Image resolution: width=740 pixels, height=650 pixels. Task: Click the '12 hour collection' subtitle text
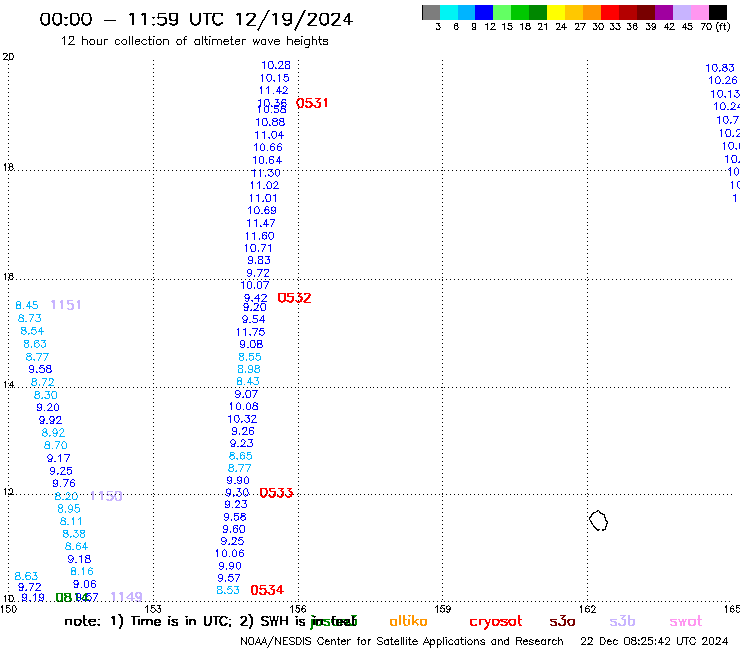coord(194,41)
